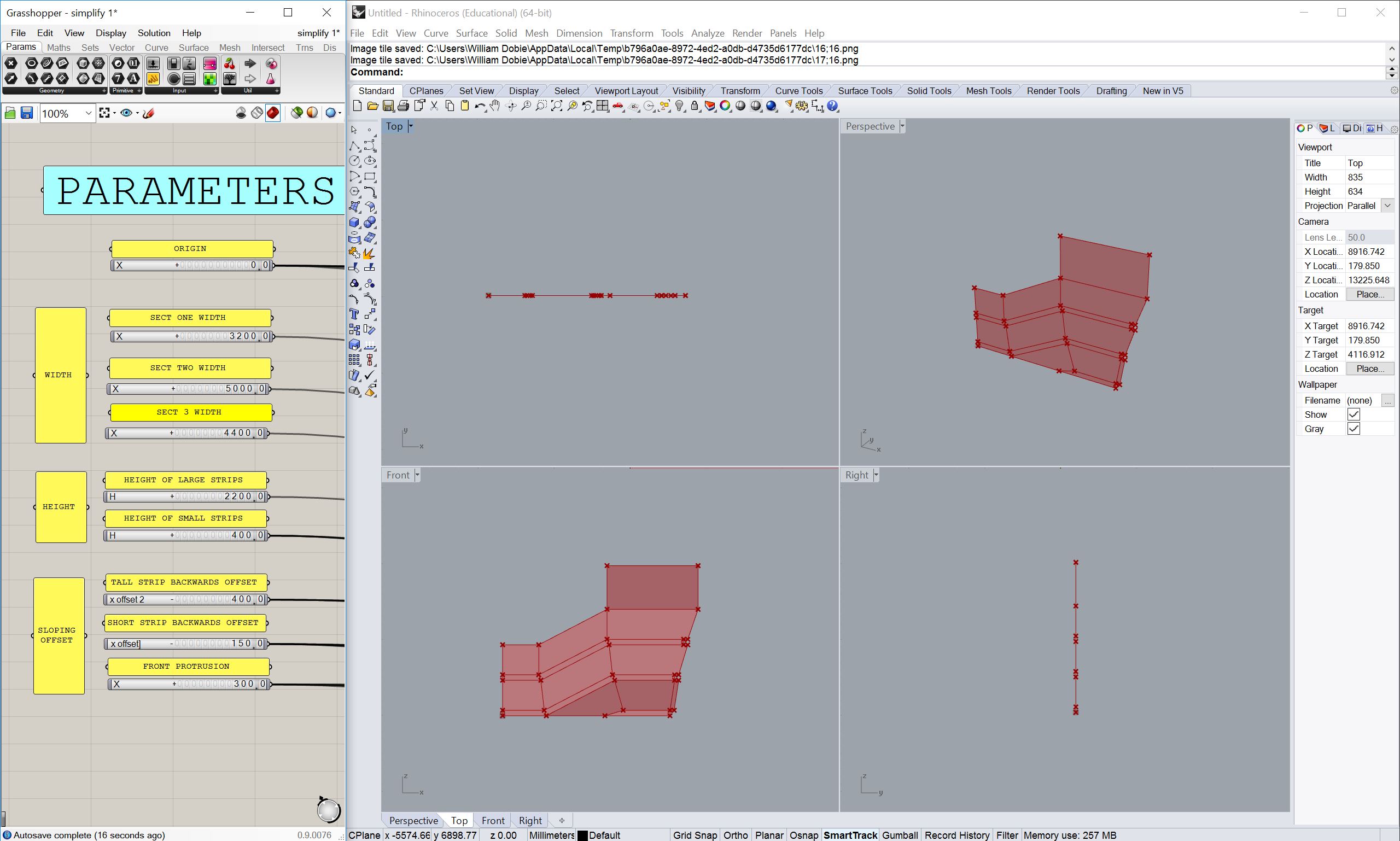Click the Grasshopper sketch pencil icon
1400x841 pixels.
[149, 113]
